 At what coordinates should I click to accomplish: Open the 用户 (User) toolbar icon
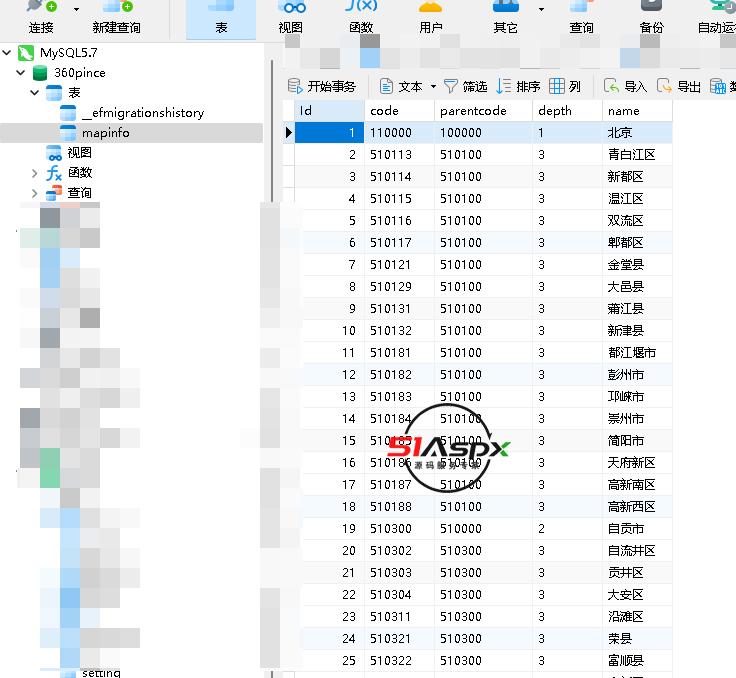(x=431, y=17)
